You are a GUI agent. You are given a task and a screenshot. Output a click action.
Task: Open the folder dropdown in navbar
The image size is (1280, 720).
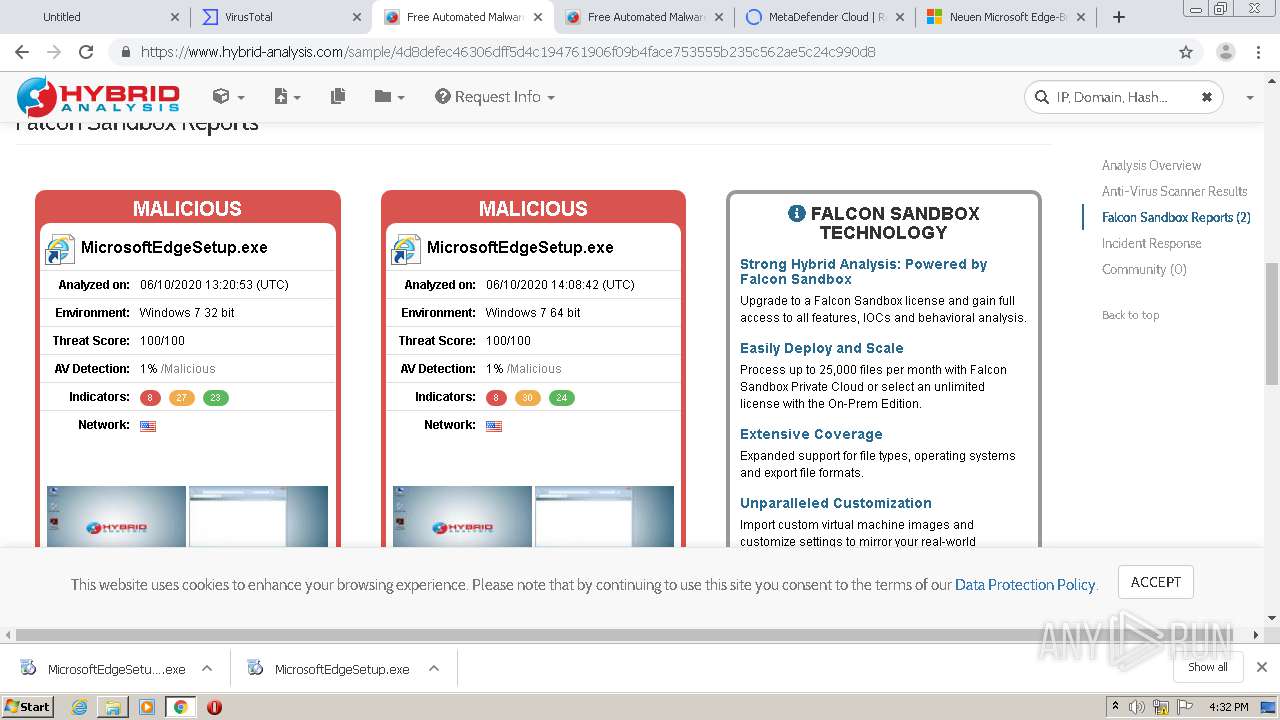point(389,97)
